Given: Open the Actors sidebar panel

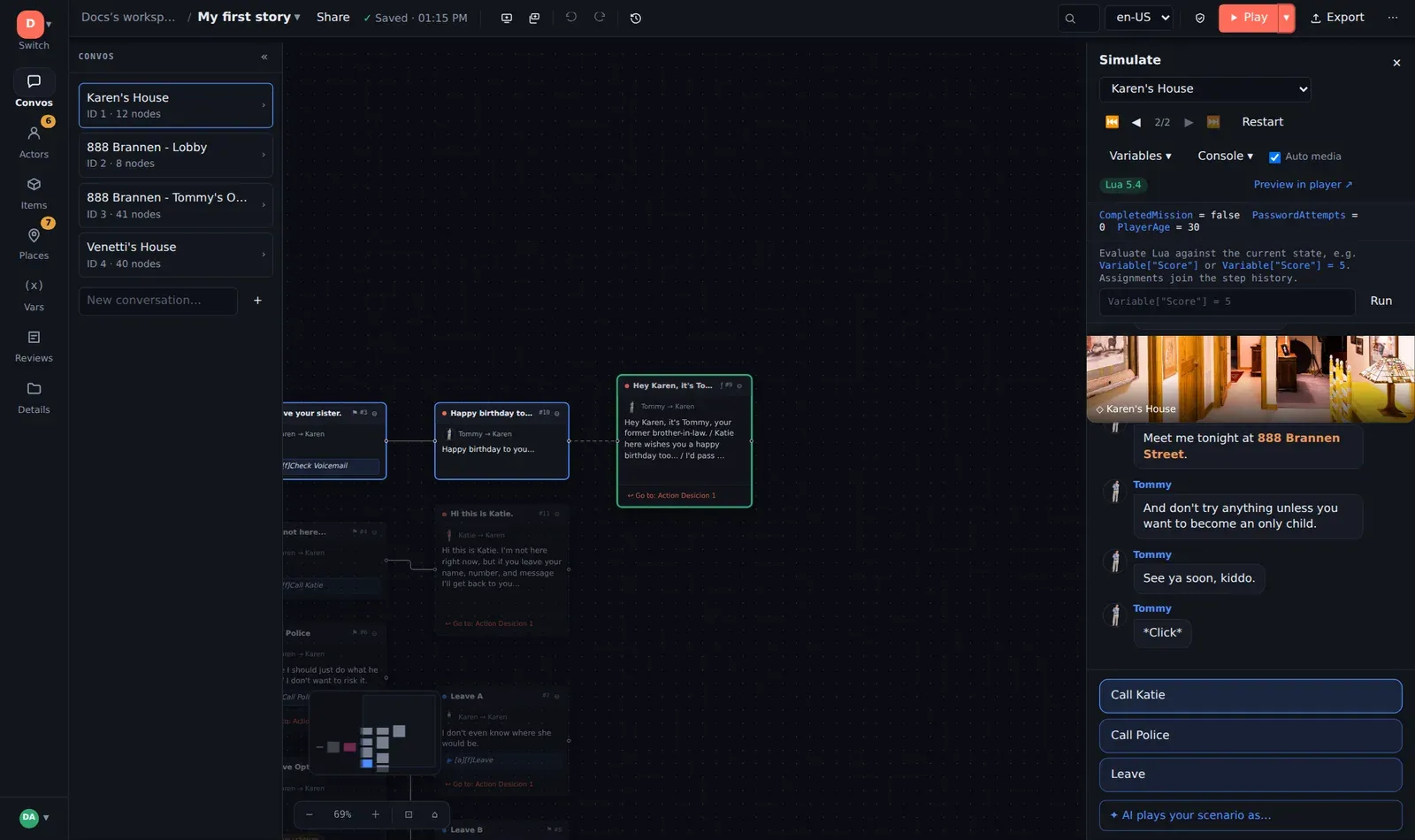Looking at the screenshot, I should [34, 141].
